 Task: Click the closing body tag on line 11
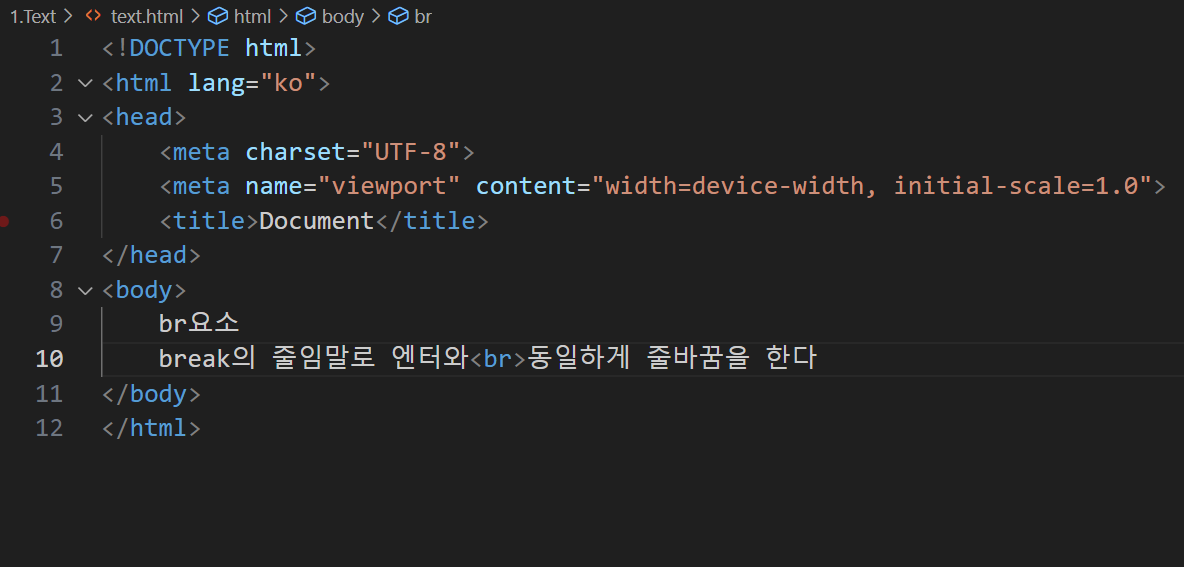click(x=151, y=394)
